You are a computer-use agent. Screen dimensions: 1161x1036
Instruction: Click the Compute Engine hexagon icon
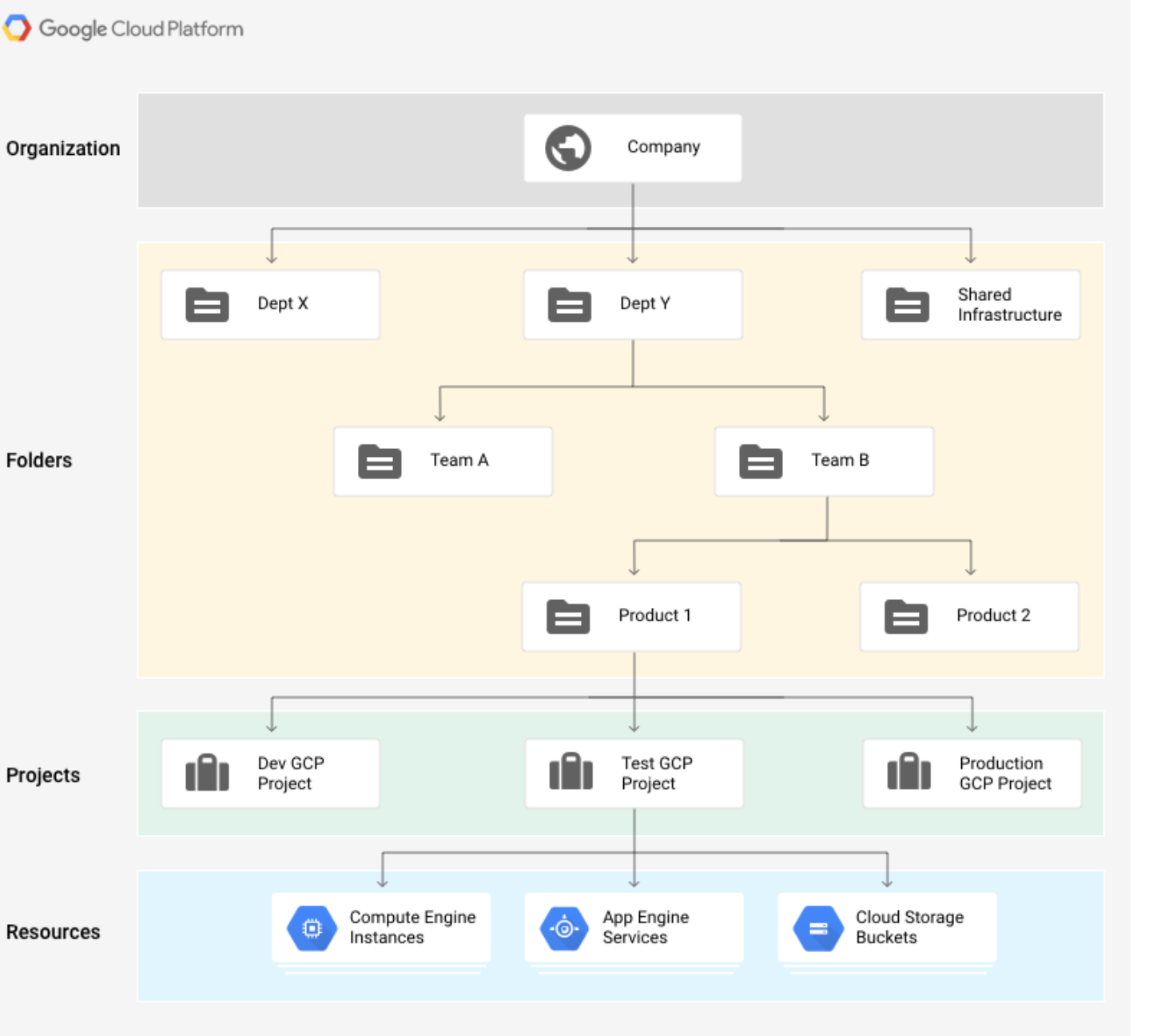click(312, 928)
